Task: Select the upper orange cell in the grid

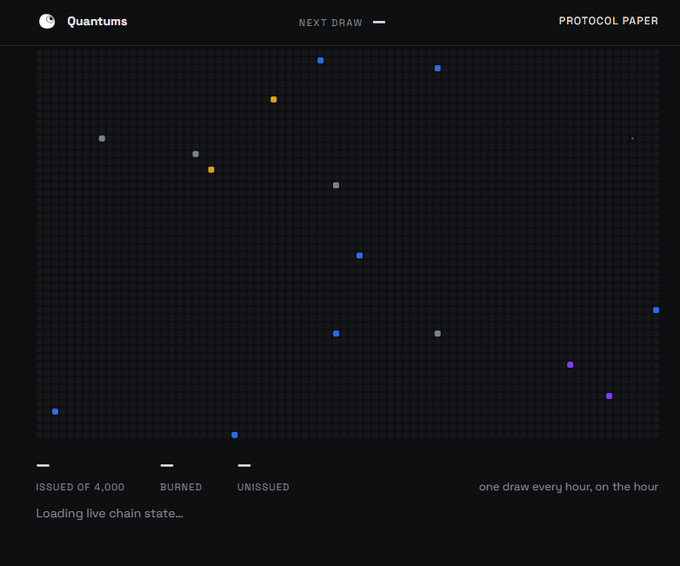Action: (274, 99)
